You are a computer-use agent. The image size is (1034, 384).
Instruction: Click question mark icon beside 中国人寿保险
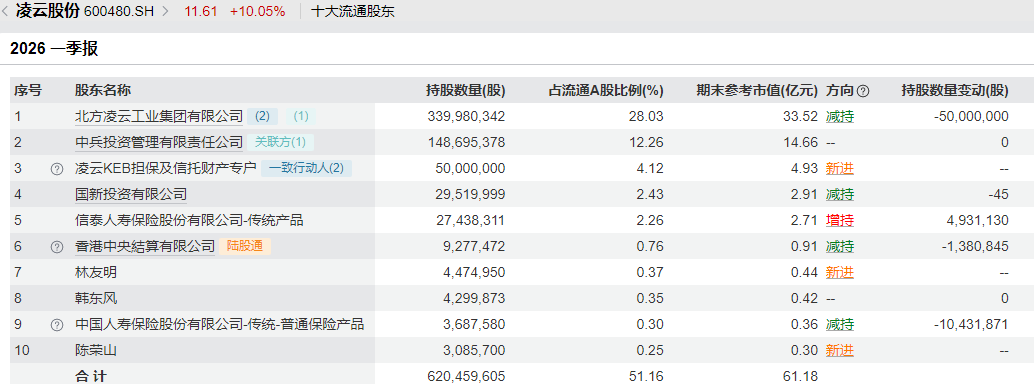[57, 325]
